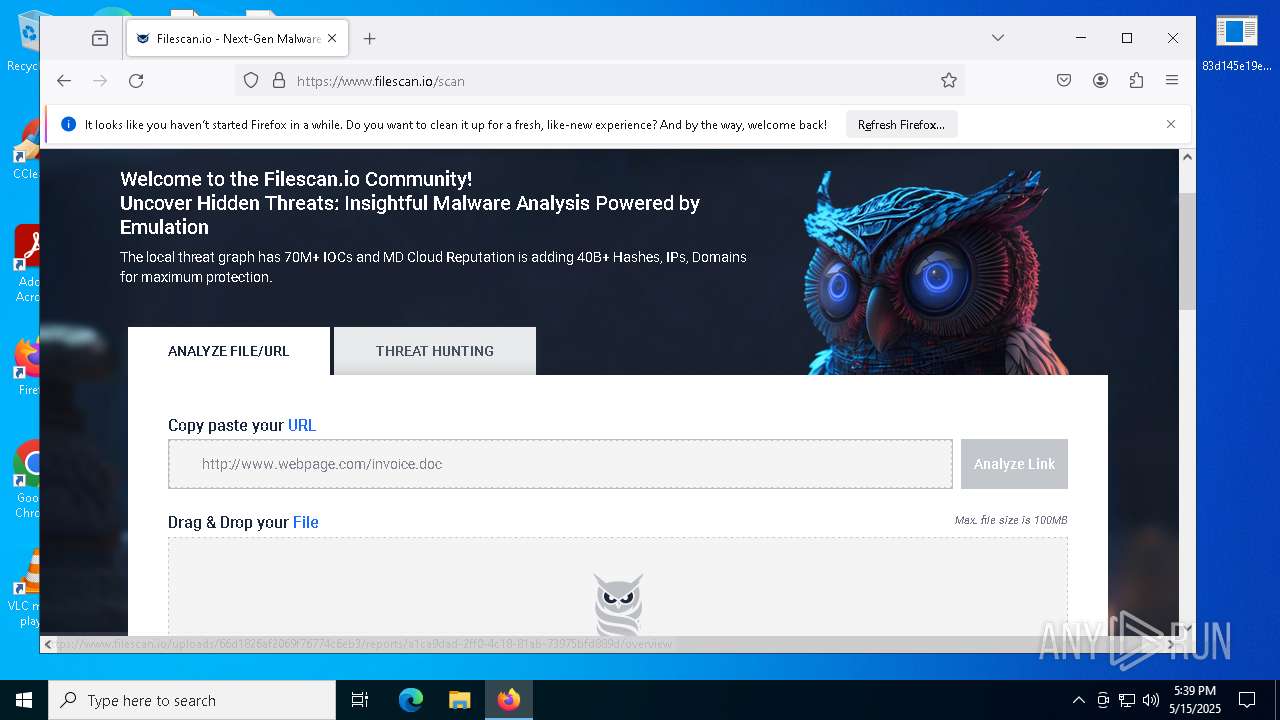This screenshot has height=720, width=1280.
Task: Click the horizontal scrollbar right arrow
Action: pyautogui.click(x=1172, y=644)
